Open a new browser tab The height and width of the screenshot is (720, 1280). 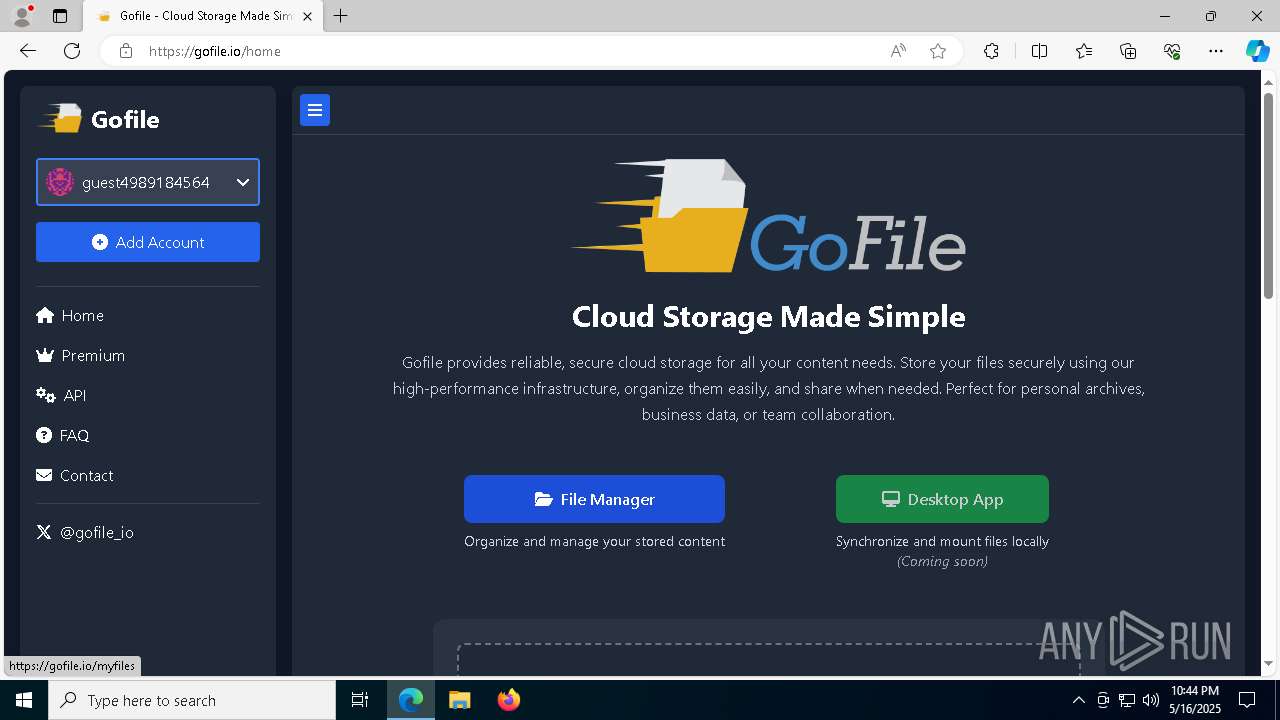coord(341,16)
